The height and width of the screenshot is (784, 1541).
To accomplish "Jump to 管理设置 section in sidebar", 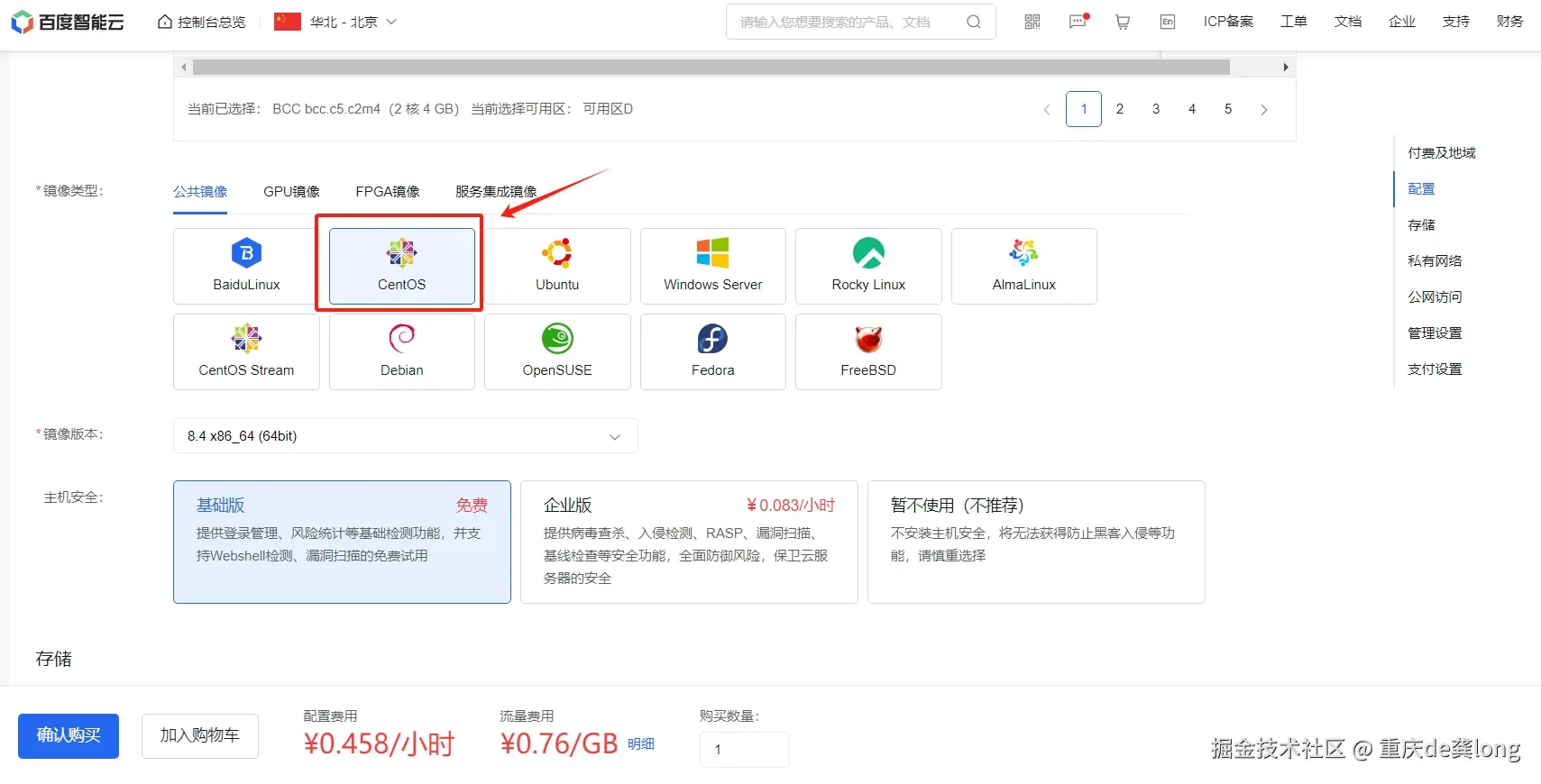I will [1435, 333].
